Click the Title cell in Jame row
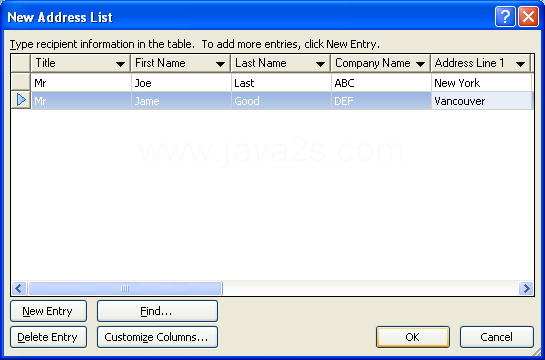The image size is (545, 360). [x=81, y=101]
